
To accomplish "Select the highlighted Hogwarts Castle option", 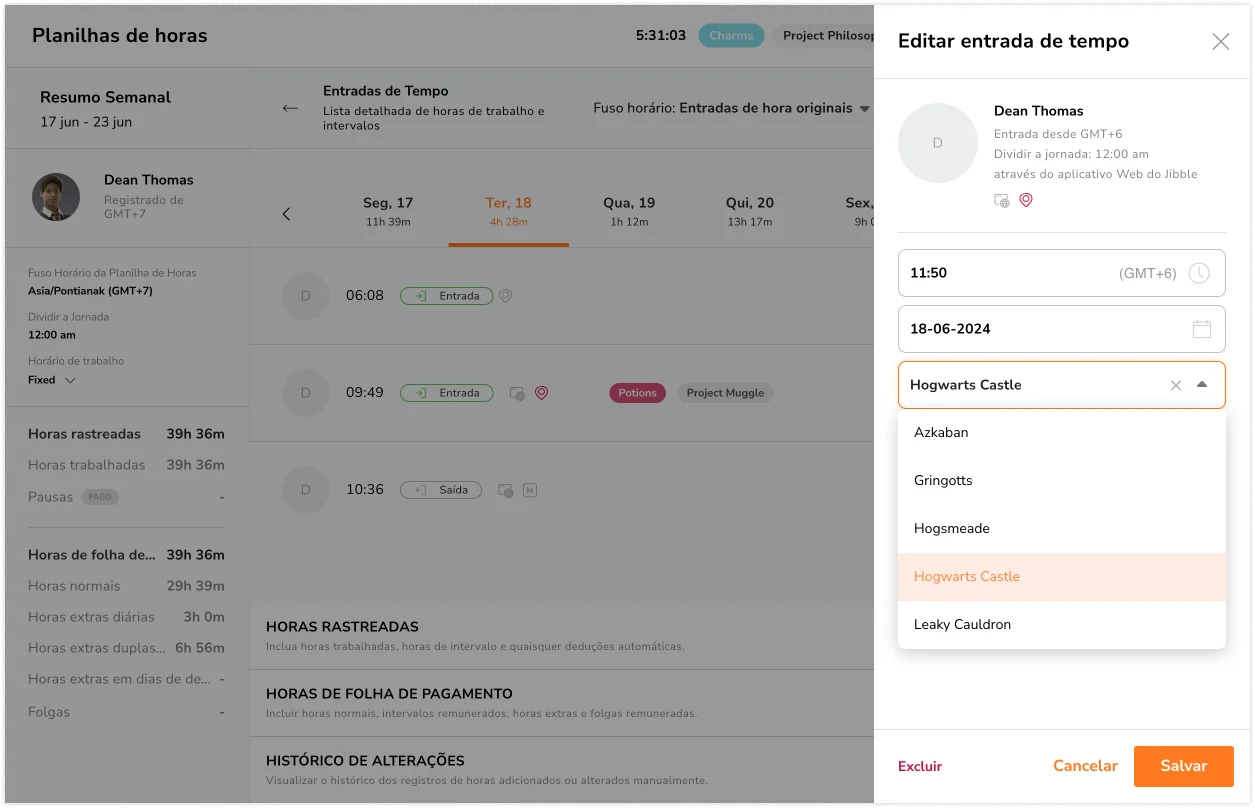I will 1062,577.
